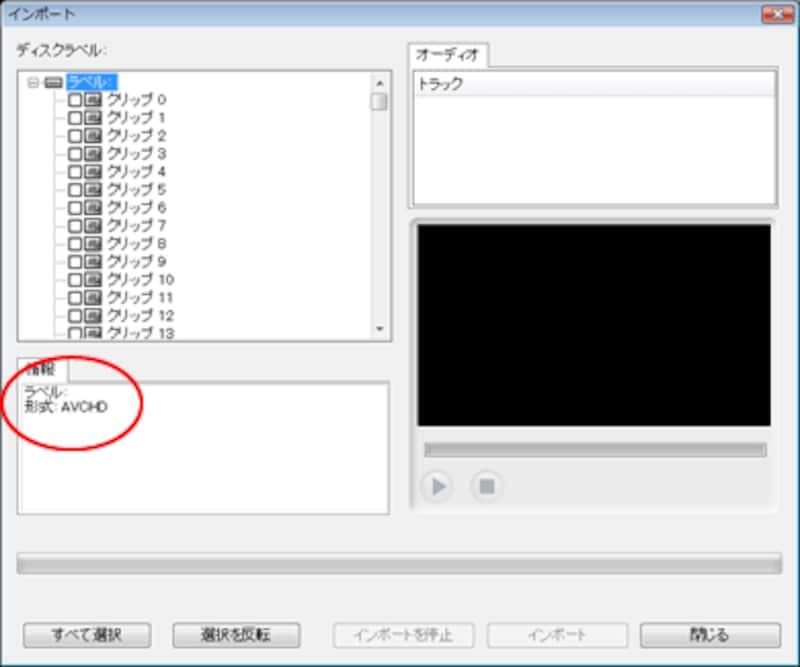Viewport: 800px width, 667px height.
Task: Click the film icon of クリップ 7
Action: [93, 226]
